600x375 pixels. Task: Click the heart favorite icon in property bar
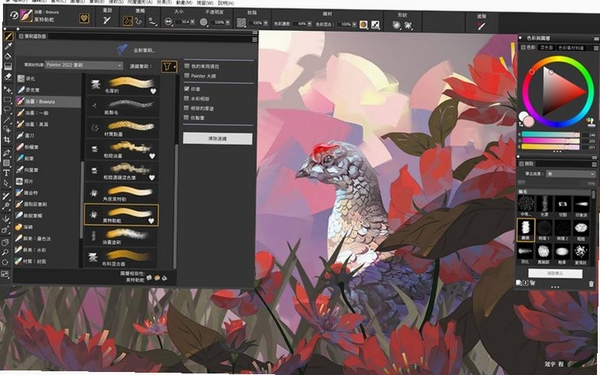(84, 18)
